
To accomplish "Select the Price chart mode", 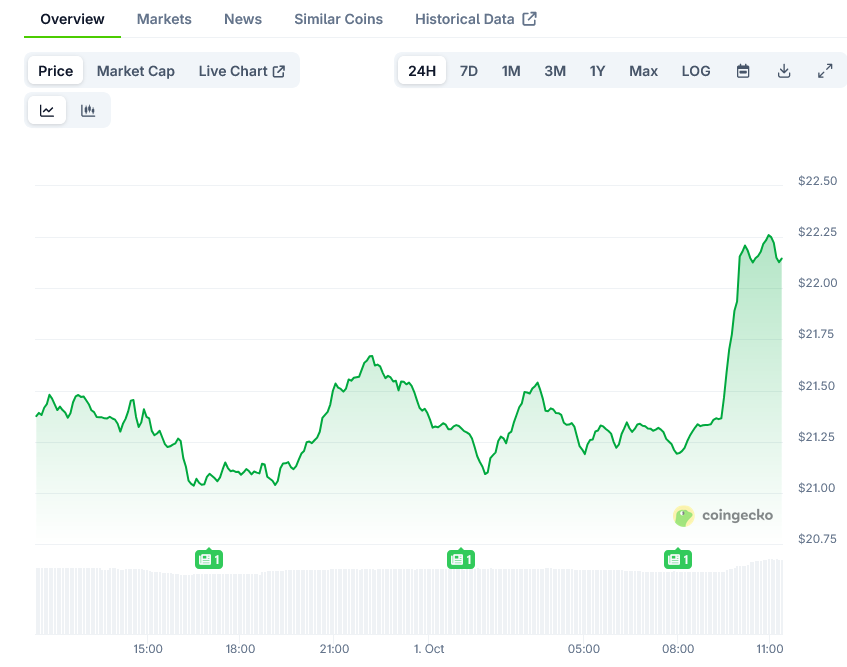I will coord(56,71).
